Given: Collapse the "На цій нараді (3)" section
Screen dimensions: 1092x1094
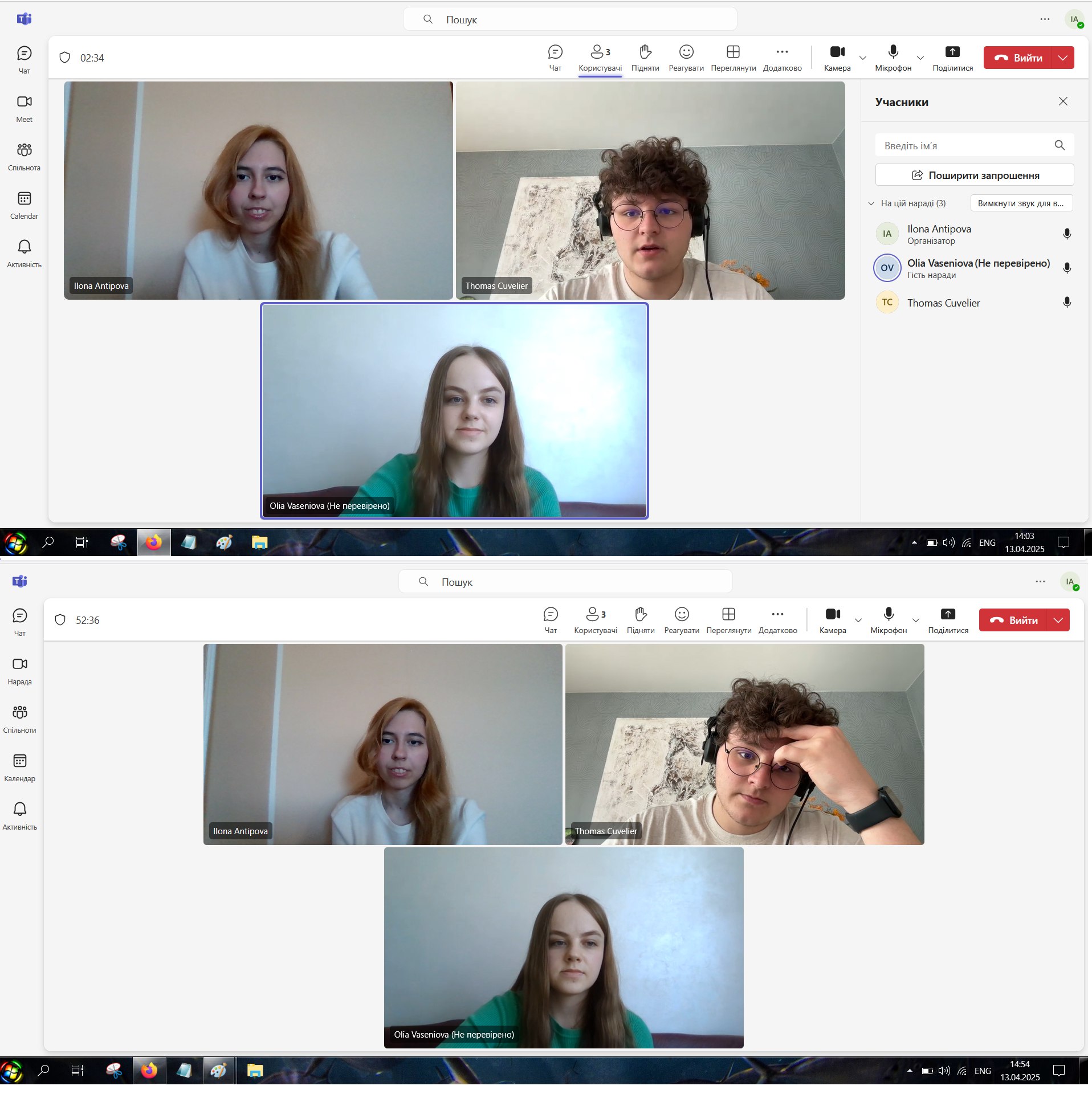Looking at the screenshot, I should pyautogui.click(x=871, y=203).
